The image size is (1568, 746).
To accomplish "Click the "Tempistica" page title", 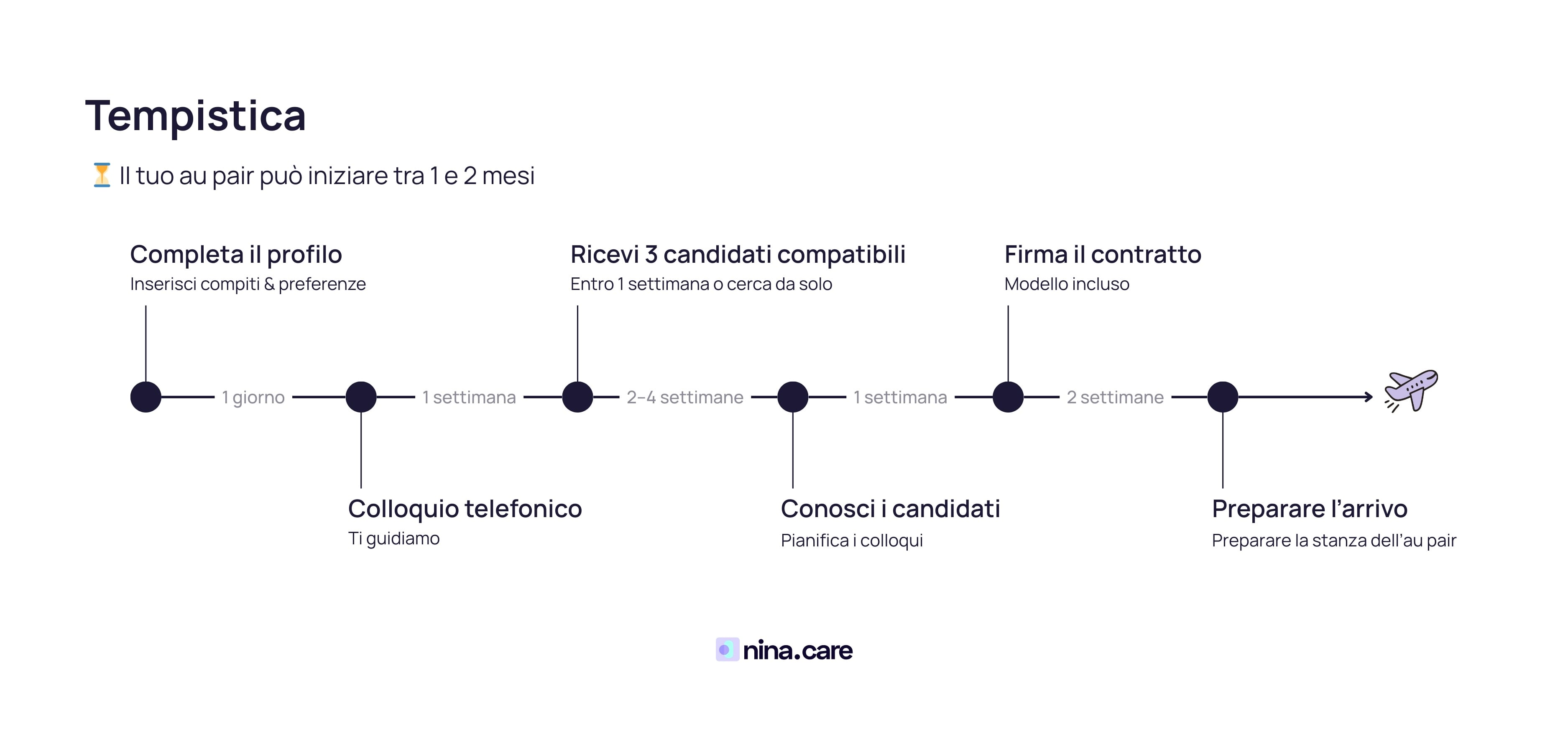I will coord(195,116).
